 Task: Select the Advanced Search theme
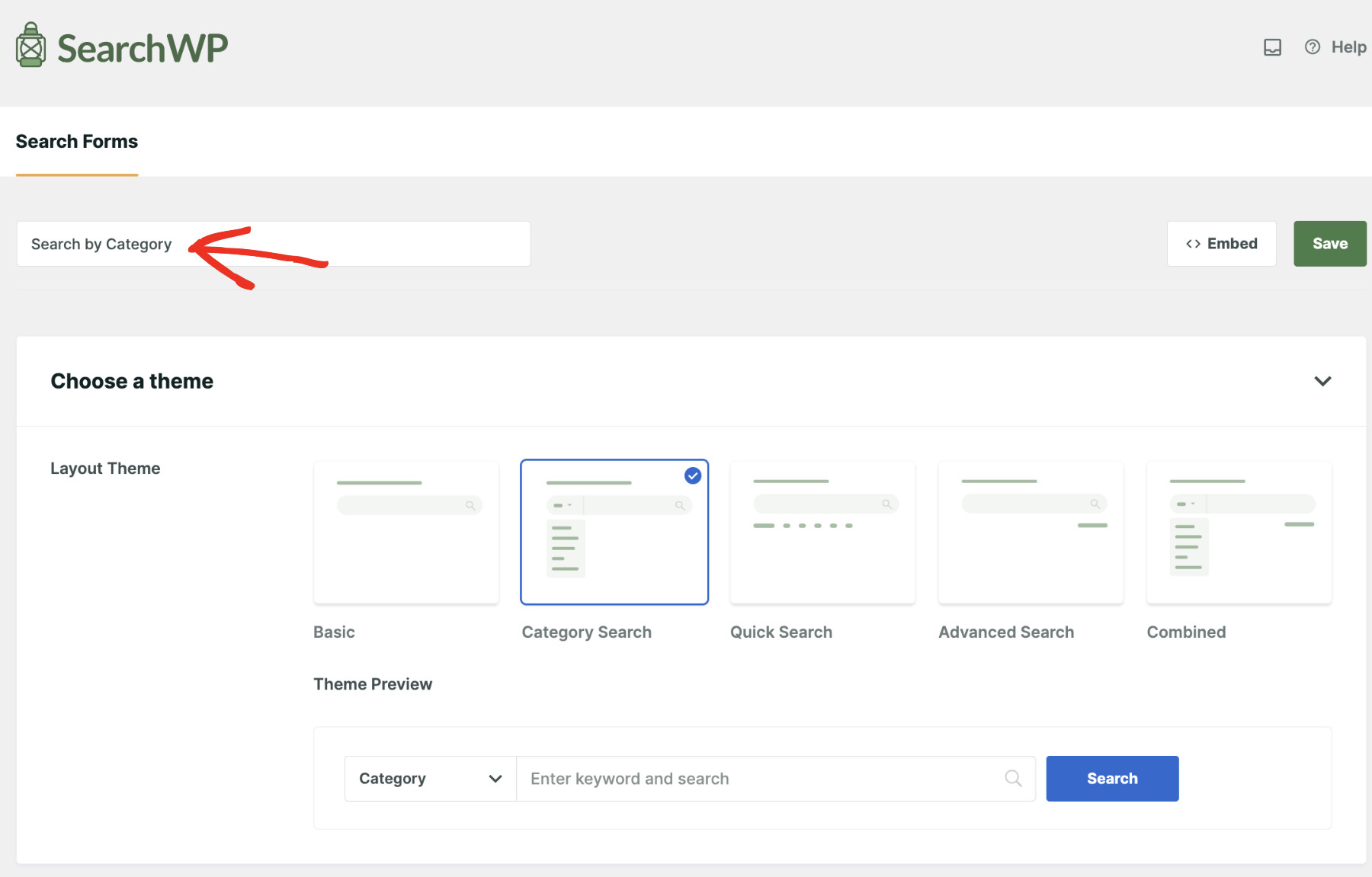[1030, 531]
